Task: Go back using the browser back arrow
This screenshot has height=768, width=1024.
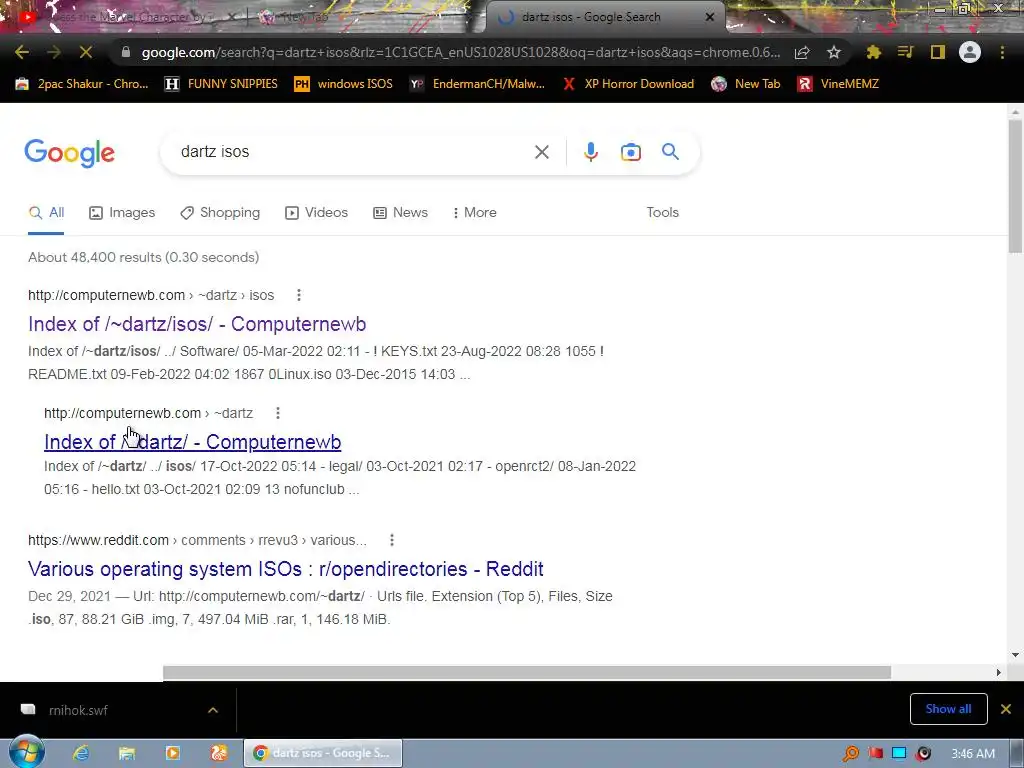Action: pyautogui.click(x=22, y=52)
